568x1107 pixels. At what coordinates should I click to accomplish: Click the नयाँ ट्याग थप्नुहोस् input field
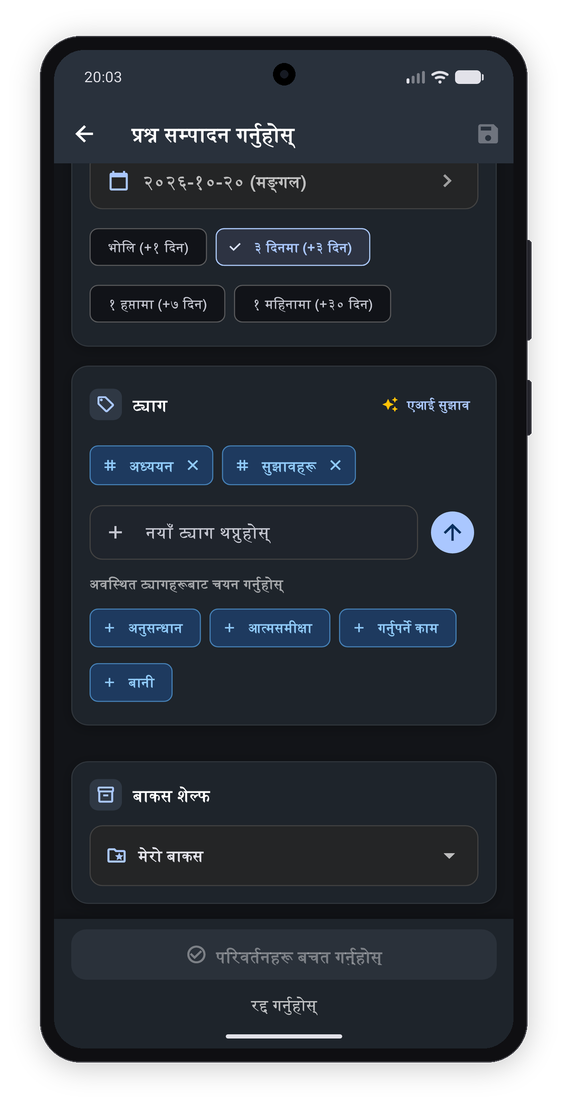click(253, 532)
